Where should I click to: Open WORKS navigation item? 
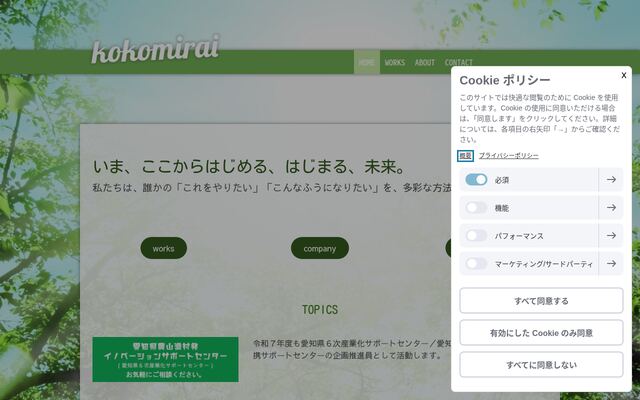click(395, 62)
